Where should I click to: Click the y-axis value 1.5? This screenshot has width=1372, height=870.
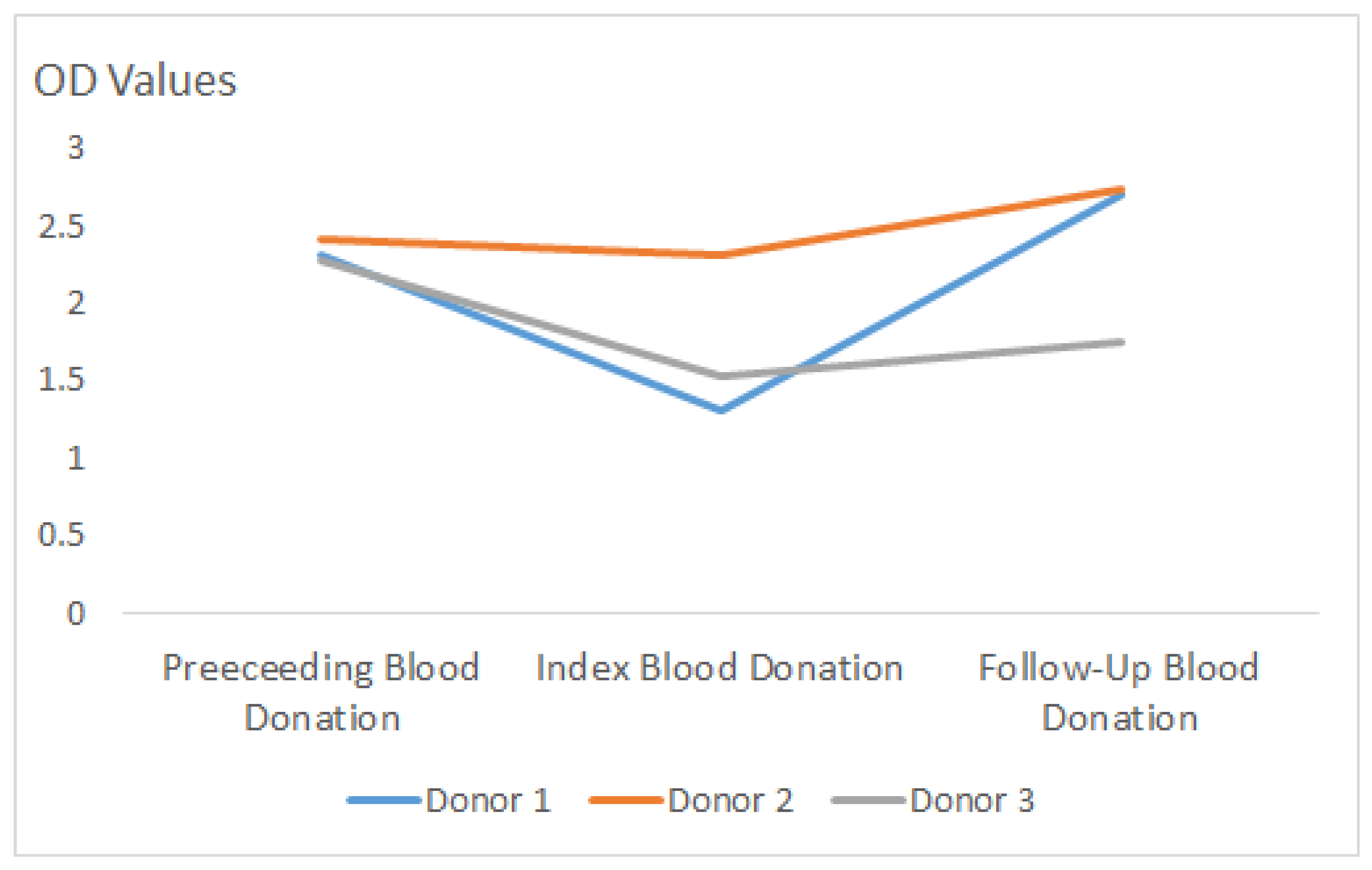click(x=62, y=379)
